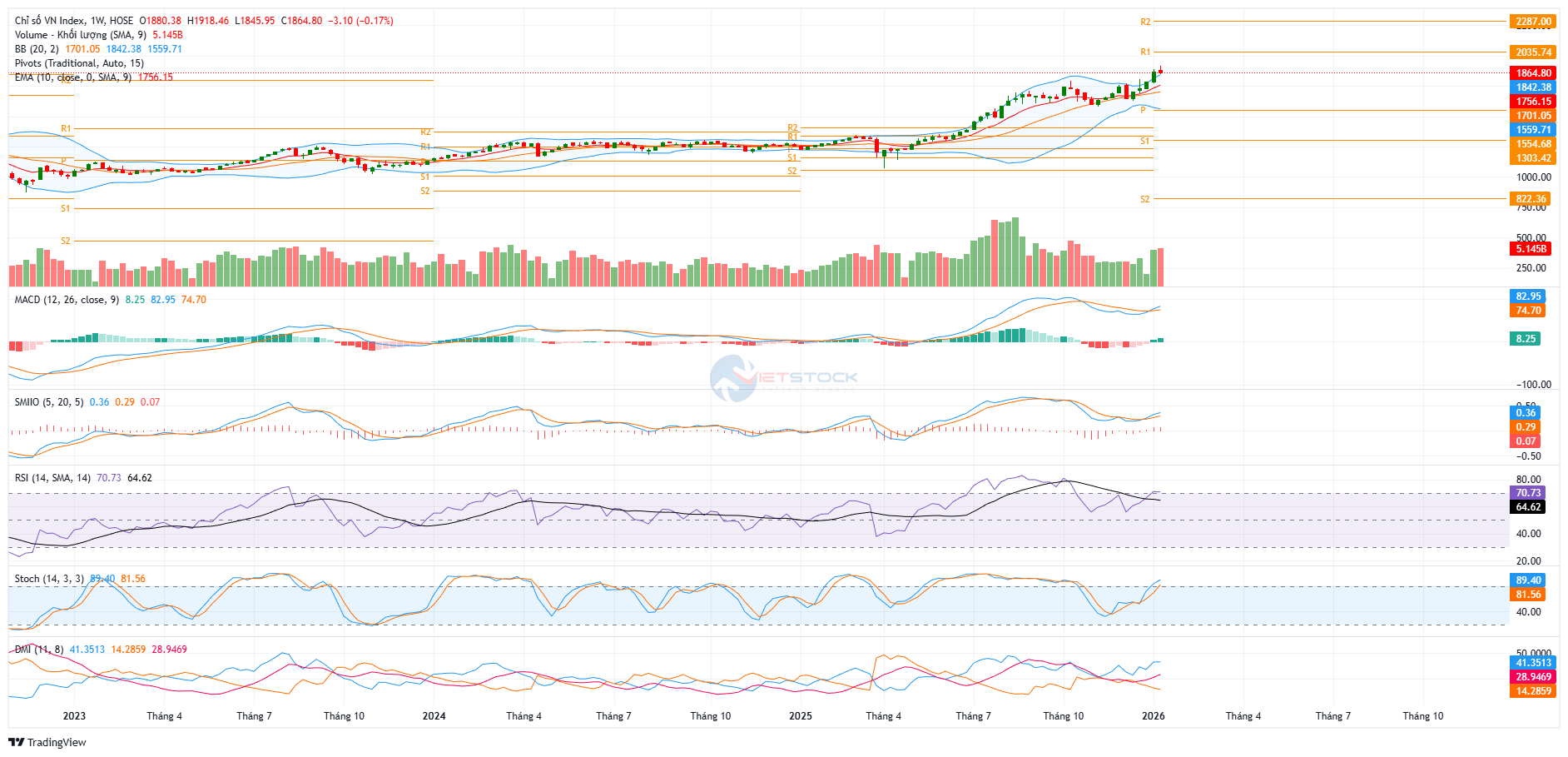Click the 2026 label on time axis
Image resolution: width=1568 pixels, height=757 pixels.
point(1153,716)
